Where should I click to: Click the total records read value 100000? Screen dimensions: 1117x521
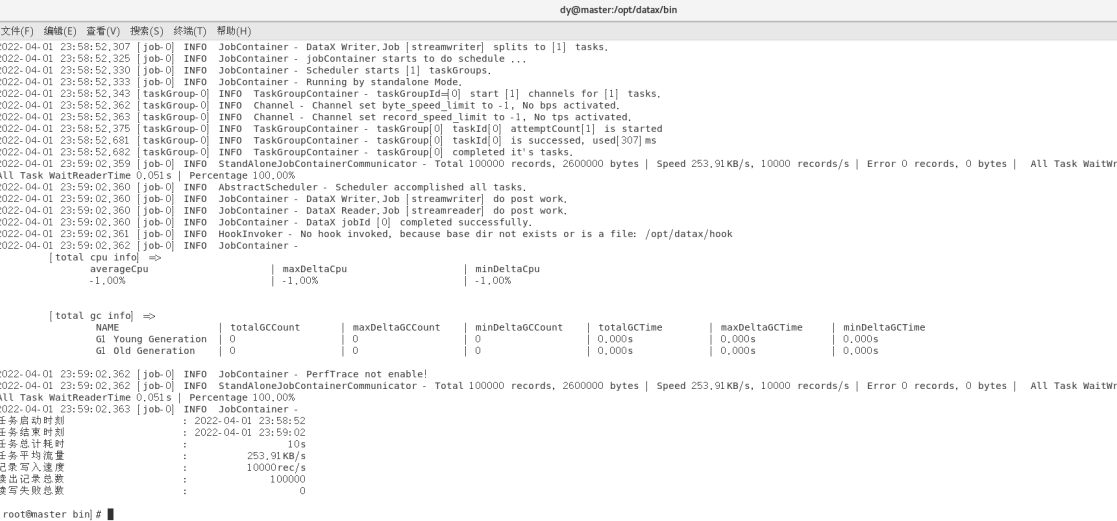(x=287, y=479)
